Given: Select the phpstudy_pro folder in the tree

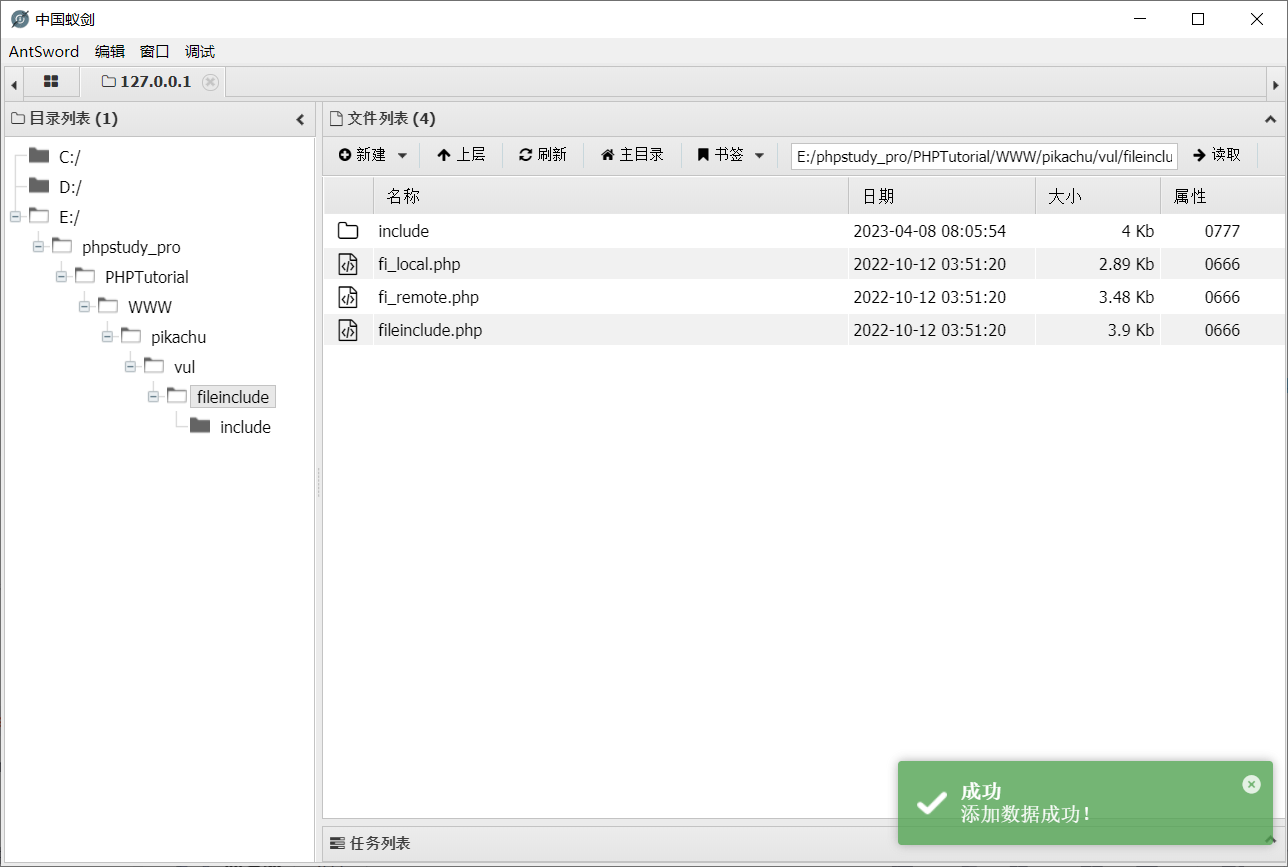Looking at the screenshot, I should click(x=131, y=247).
